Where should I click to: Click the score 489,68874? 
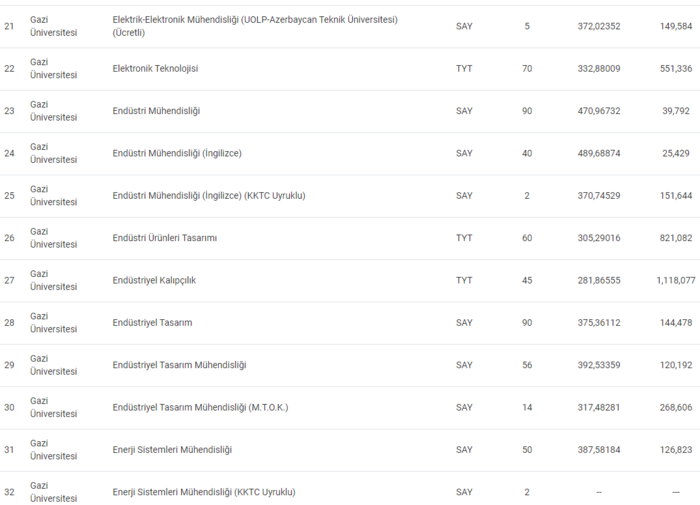[x=599, y=153]
